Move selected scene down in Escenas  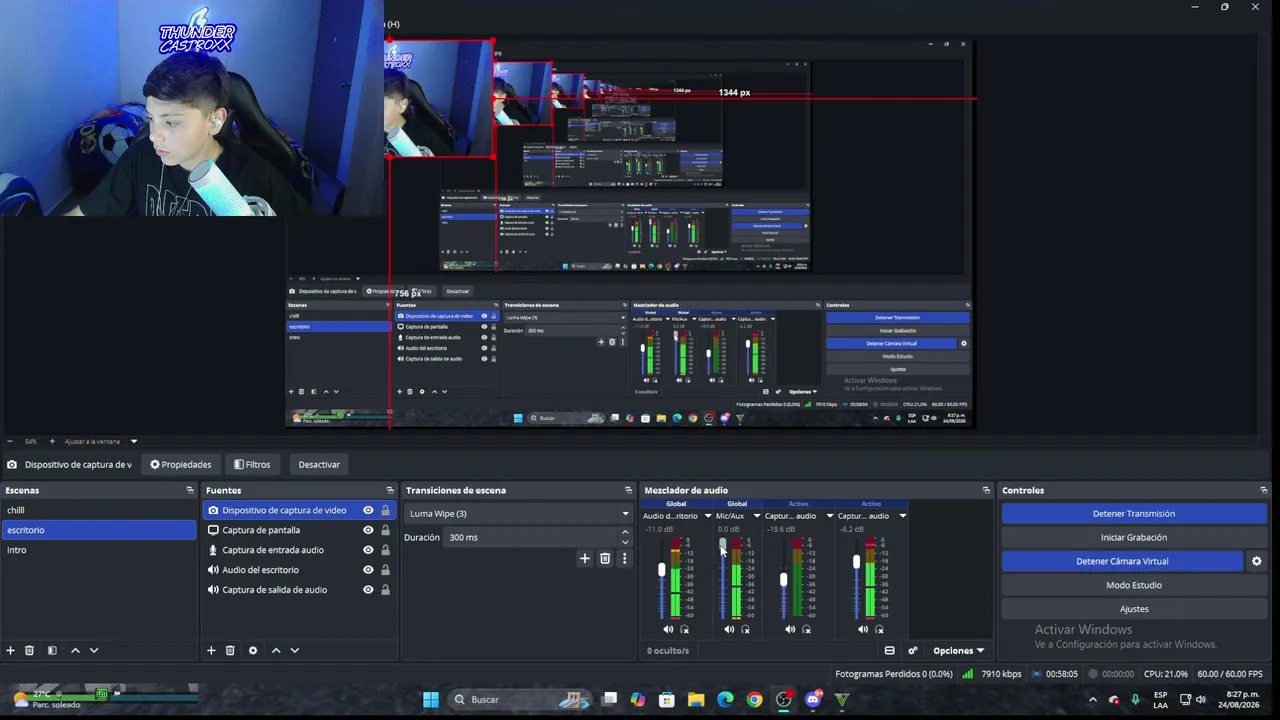pos(94,650)
